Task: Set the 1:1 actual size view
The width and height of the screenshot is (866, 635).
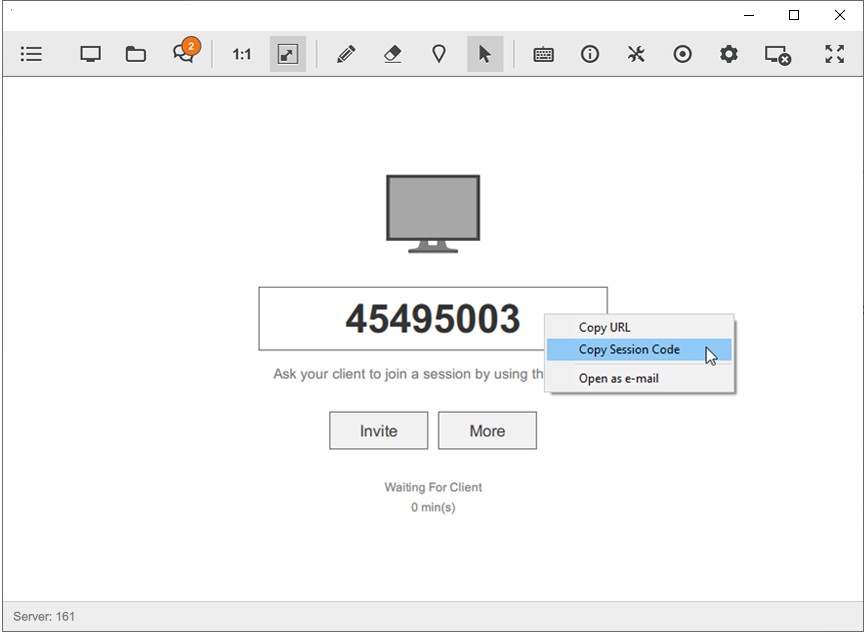Action: click(x=242, y=54)
